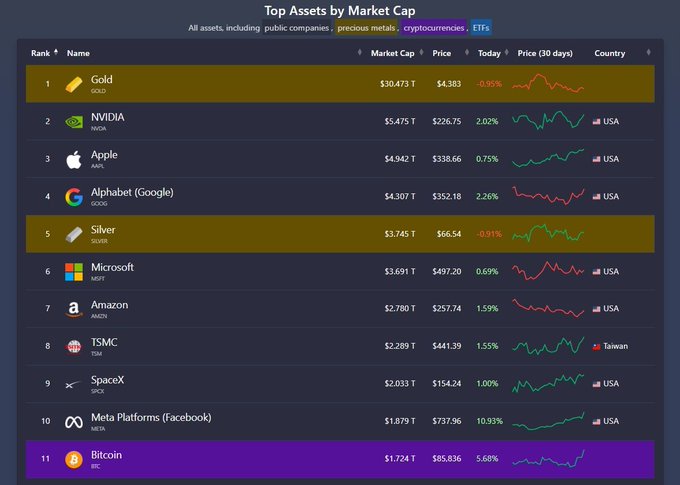Sort by Market Cap column arrows
Image resolution: width=680 pixels, height=485 pixels.
click(421, 52)
